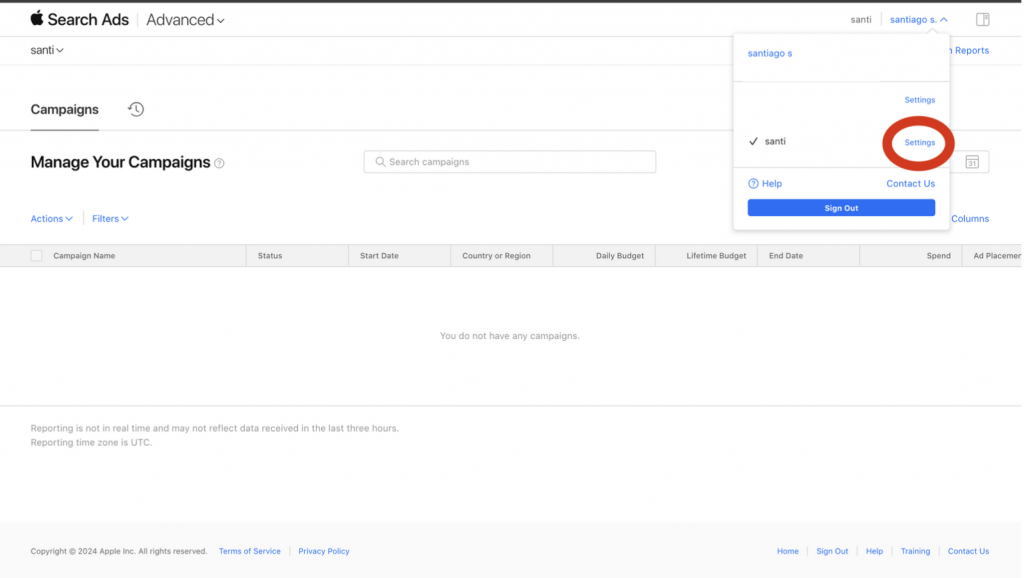Open the campaign history clock icon
Viewport: 1024px width, 578px height.
pyautogui.click(x=136, y=109)
